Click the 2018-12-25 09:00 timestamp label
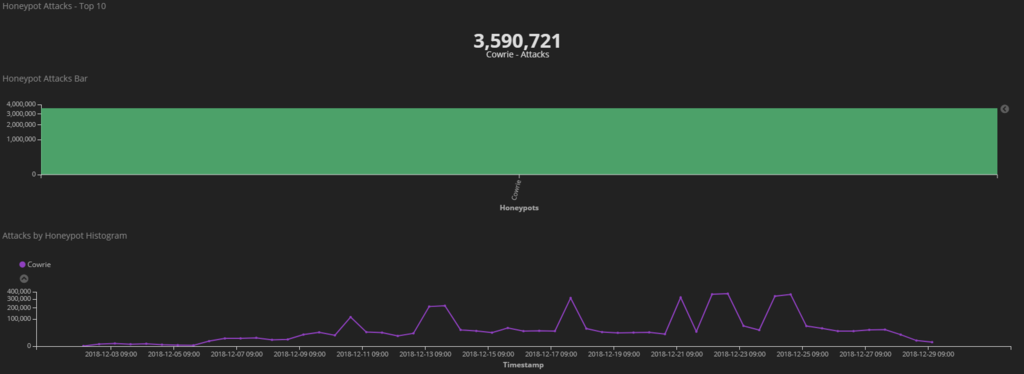 click(x=802, y=354)
